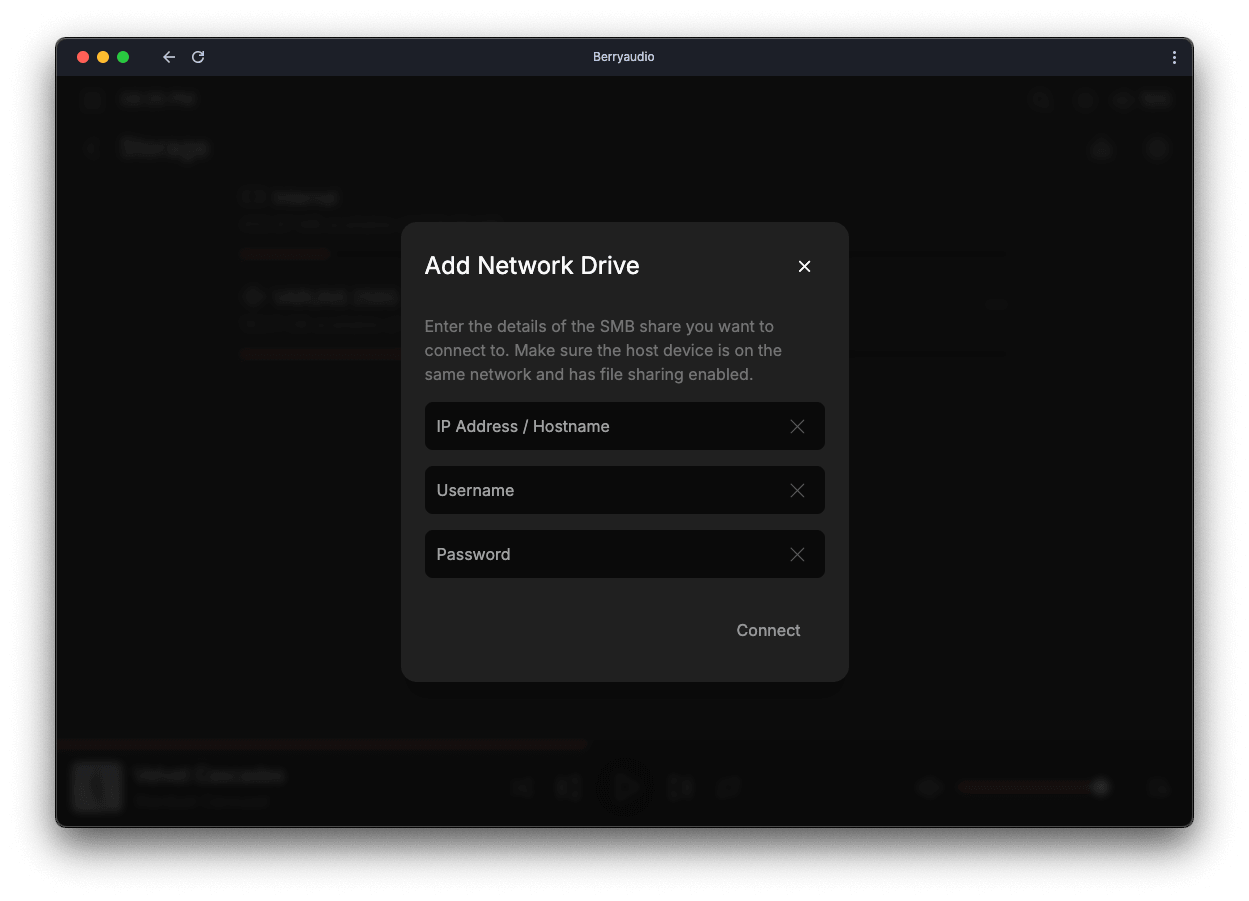Screen dimensions: 1249x901
Task: Clear the Password field
Action: [797, 555]
